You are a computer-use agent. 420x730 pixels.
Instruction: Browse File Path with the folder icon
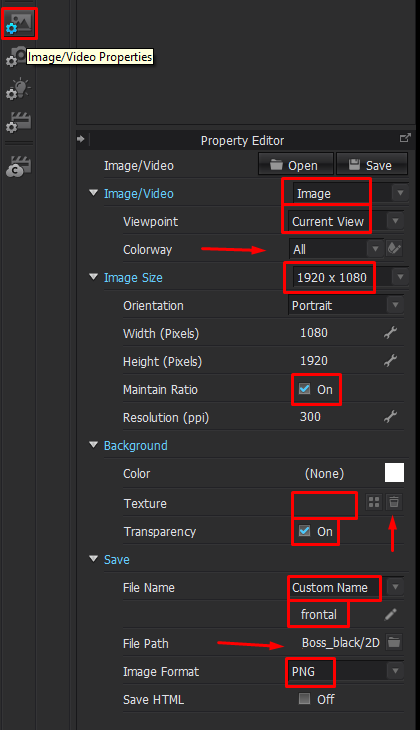[394, 642]
